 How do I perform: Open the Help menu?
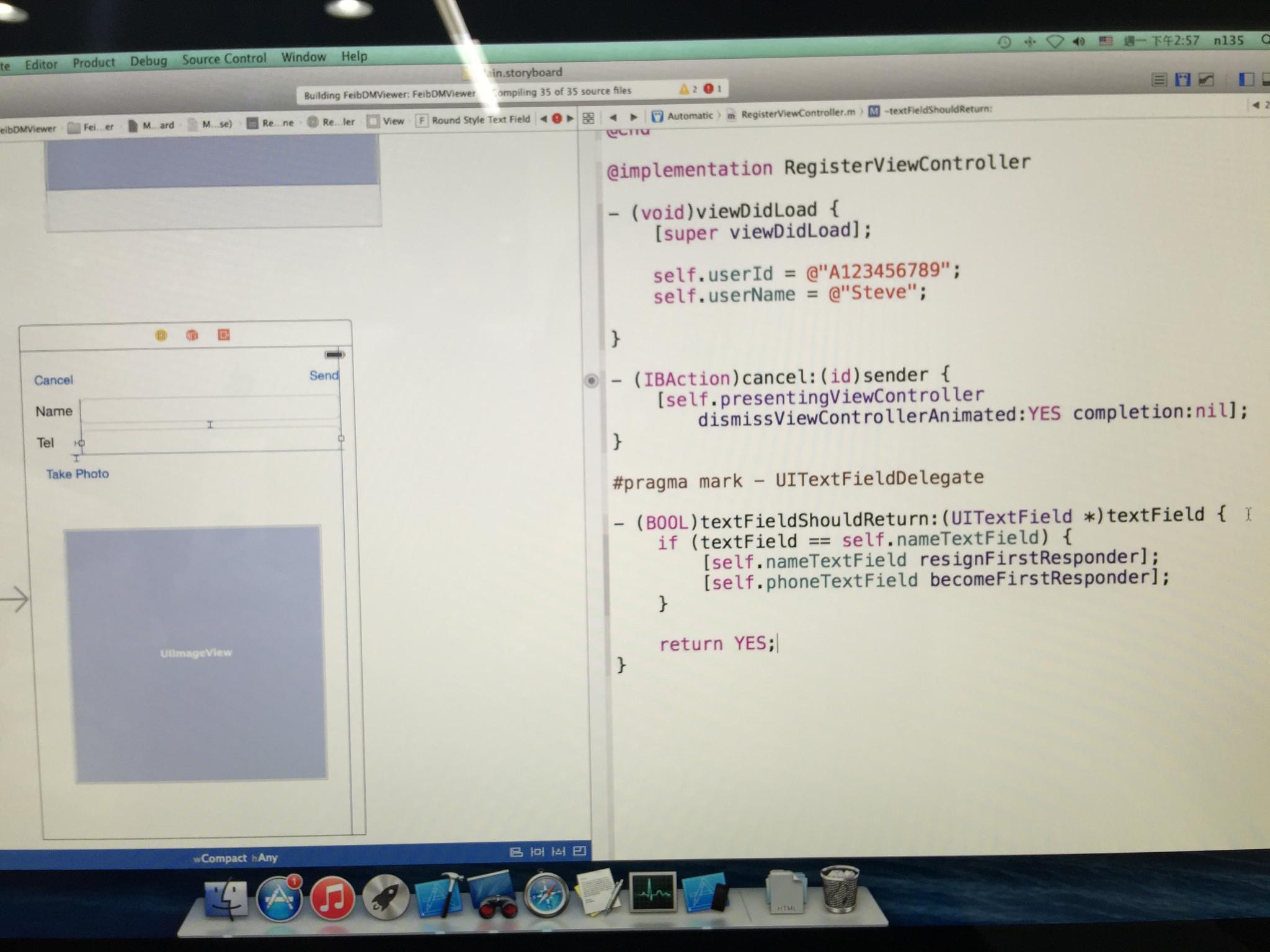click(354, 56)
